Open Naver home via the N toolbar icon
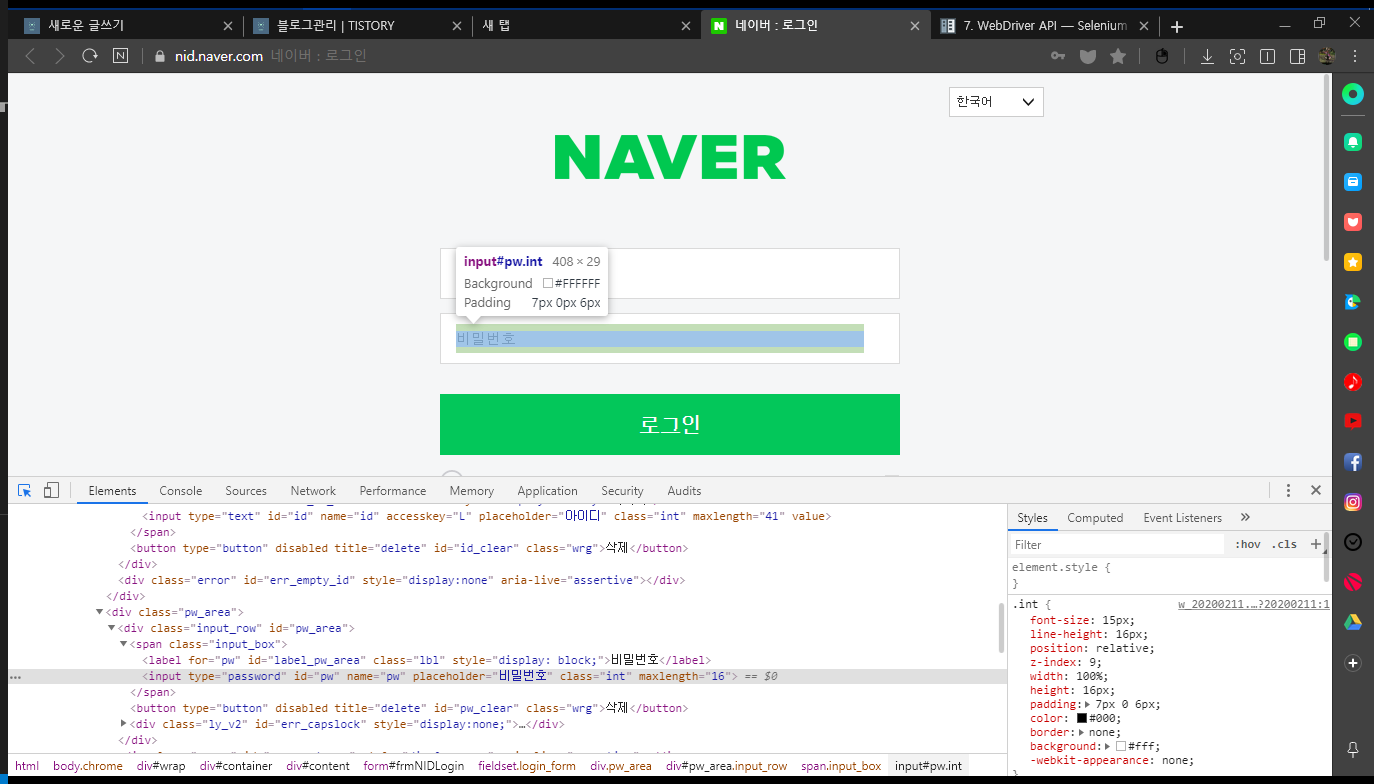Image resolution: width=1374 pixels, height=784 pixels. pyautogui.click(x=120, y=56)
